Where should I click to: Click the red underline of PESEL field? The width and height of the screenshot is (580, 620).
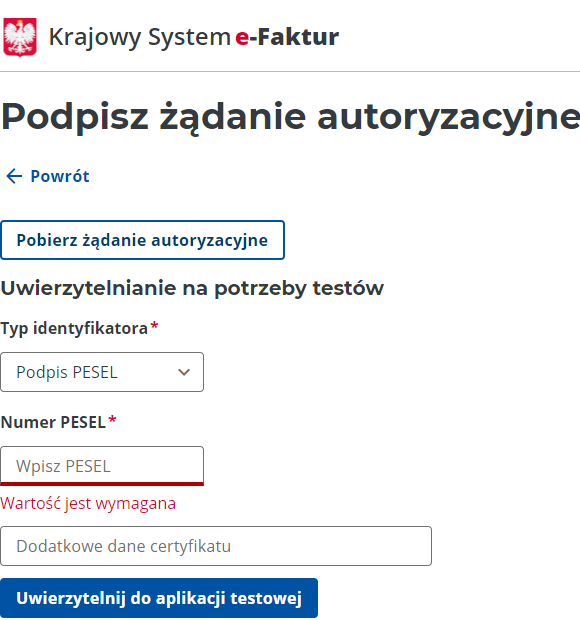102,484
